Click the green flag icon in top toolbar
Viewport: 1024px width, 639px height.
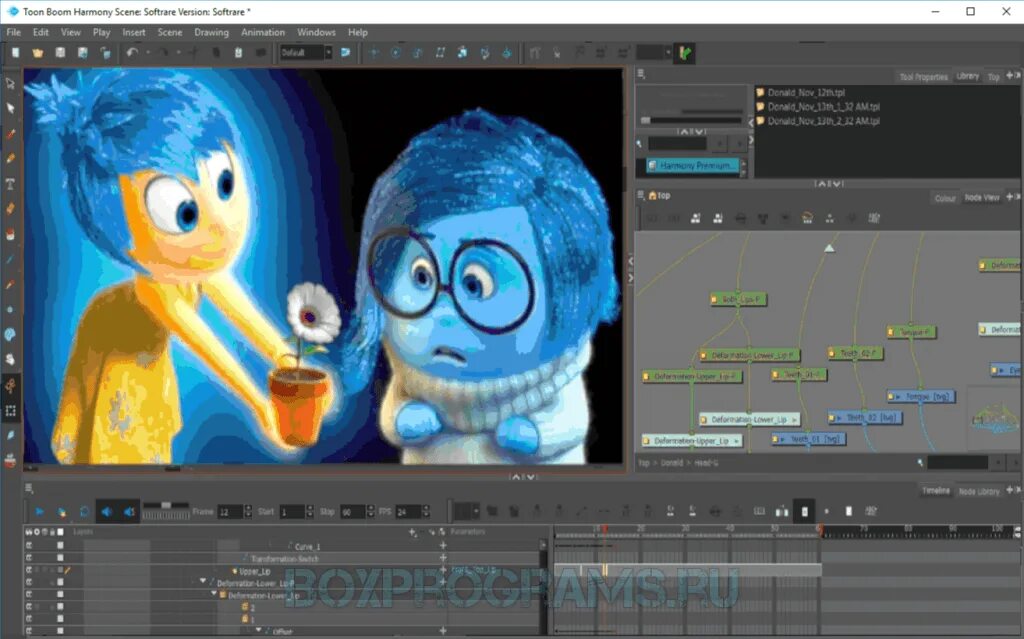point(685,53)
